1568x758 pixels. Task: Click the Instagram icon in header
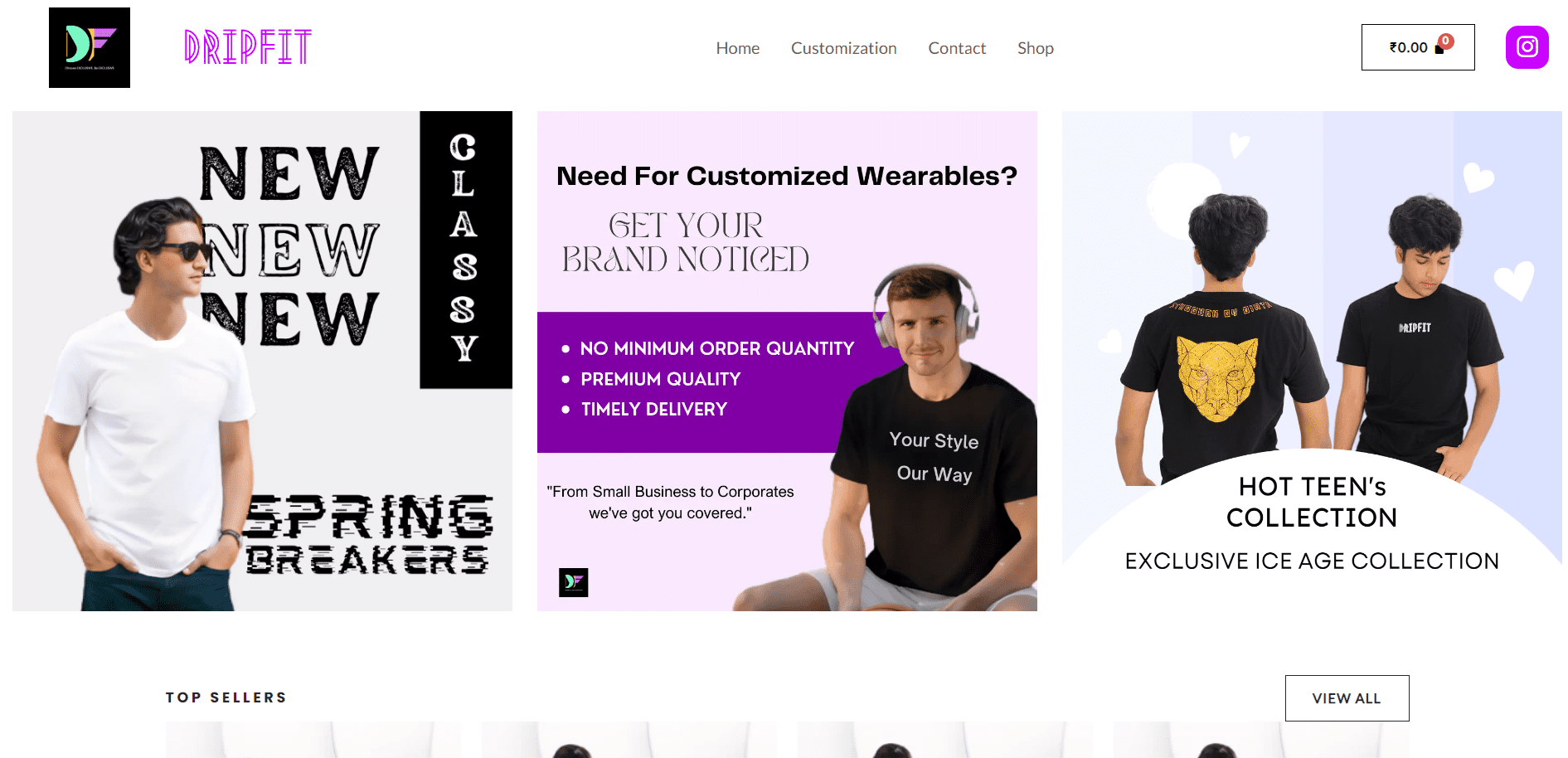(1527, 47)
